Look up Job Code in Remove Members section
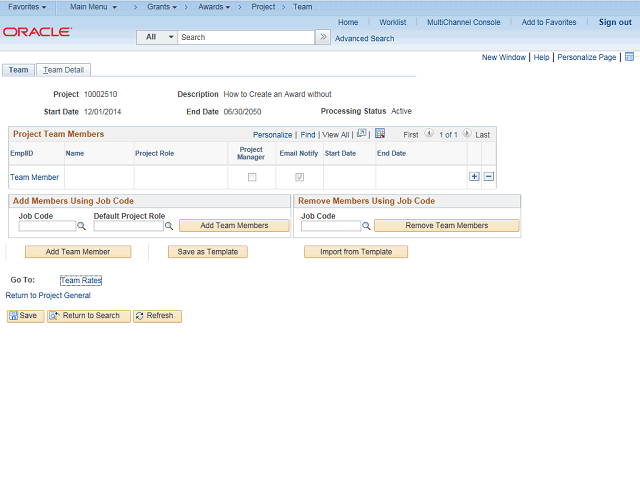Viewport: 640px width, 480px height. 367,226
